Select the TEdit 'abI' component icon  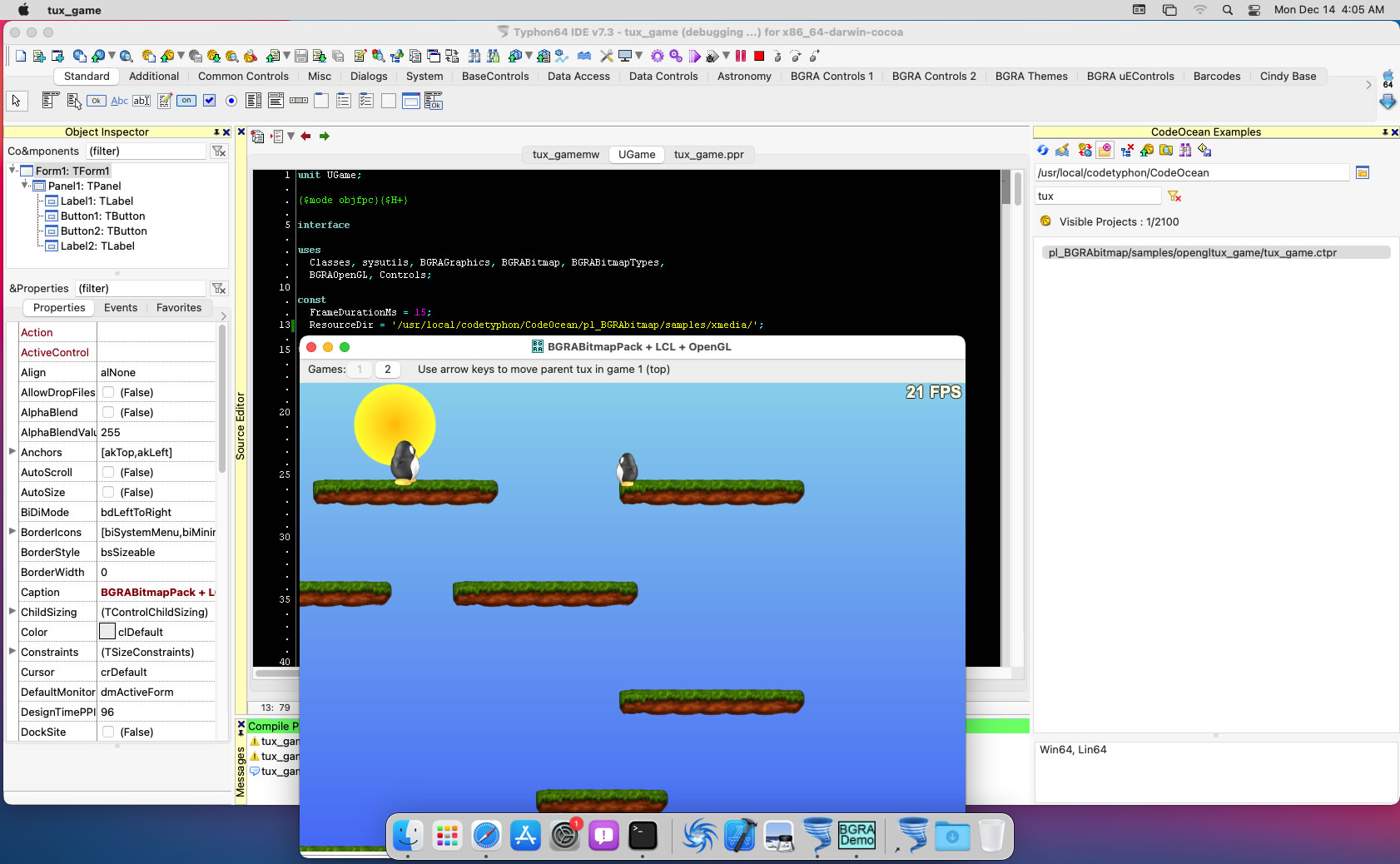tap(141, 101)
